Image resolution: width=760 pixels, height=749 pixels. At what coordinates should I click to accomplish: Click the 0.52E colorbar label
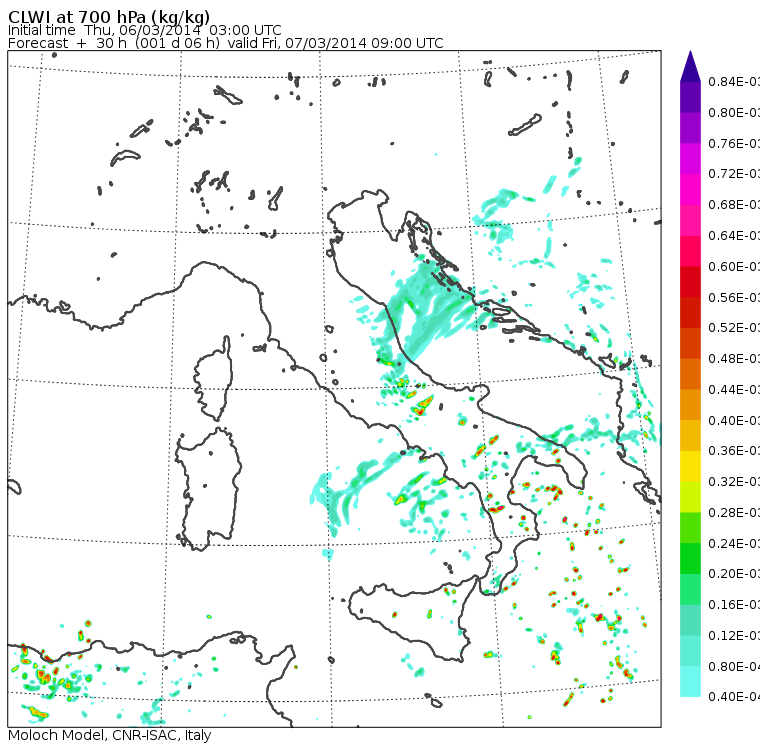(734, 328)
